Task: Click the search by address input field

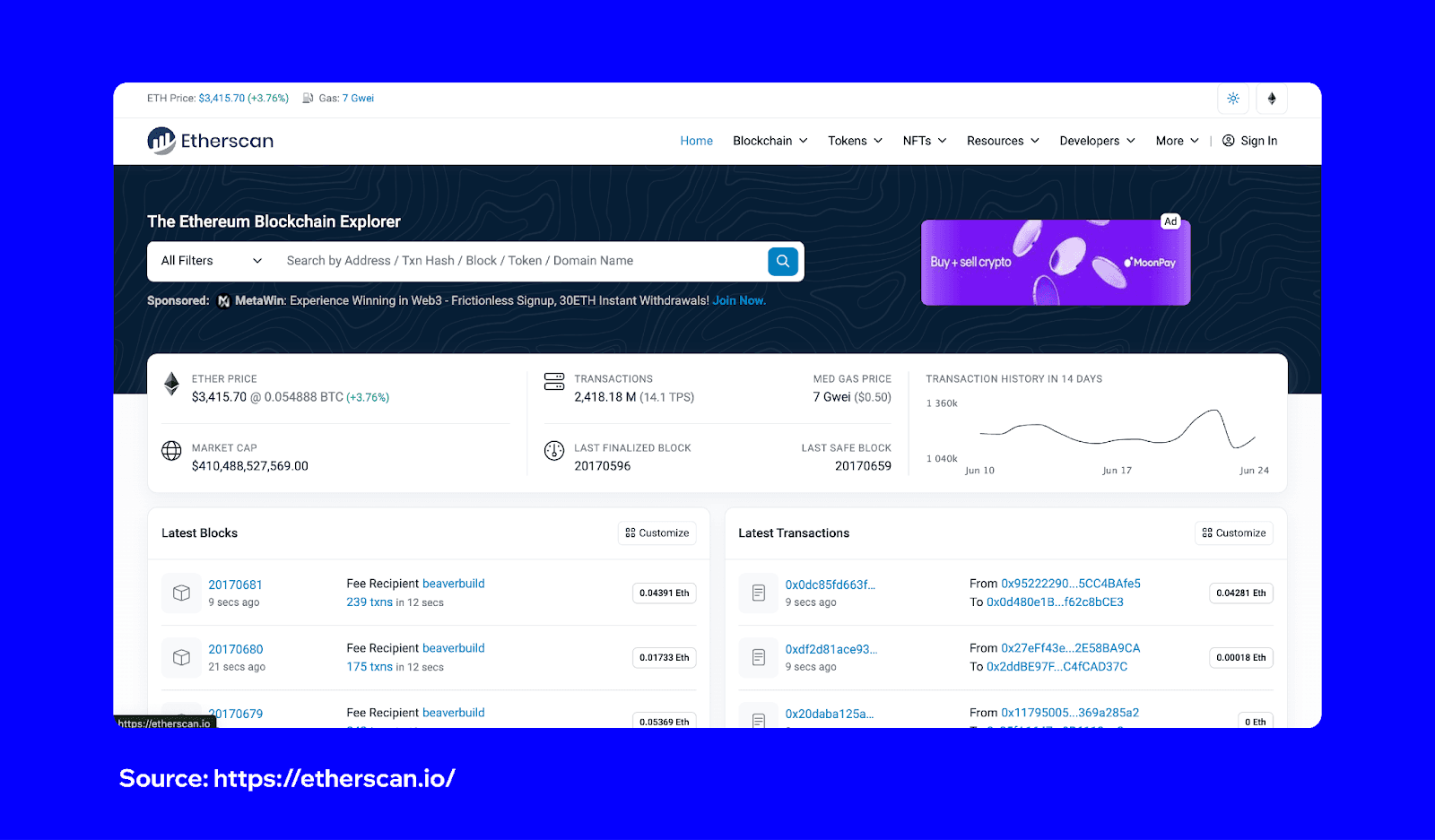Action: (520, 261)
